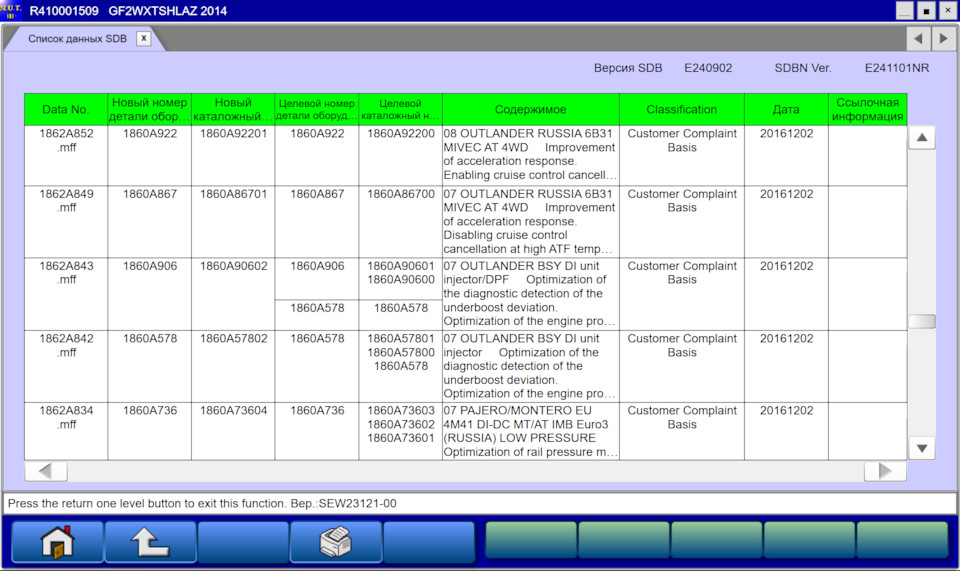Click the vertical scrollbar down arrow
The image size is (960, 571).
[x=921, y=448]
